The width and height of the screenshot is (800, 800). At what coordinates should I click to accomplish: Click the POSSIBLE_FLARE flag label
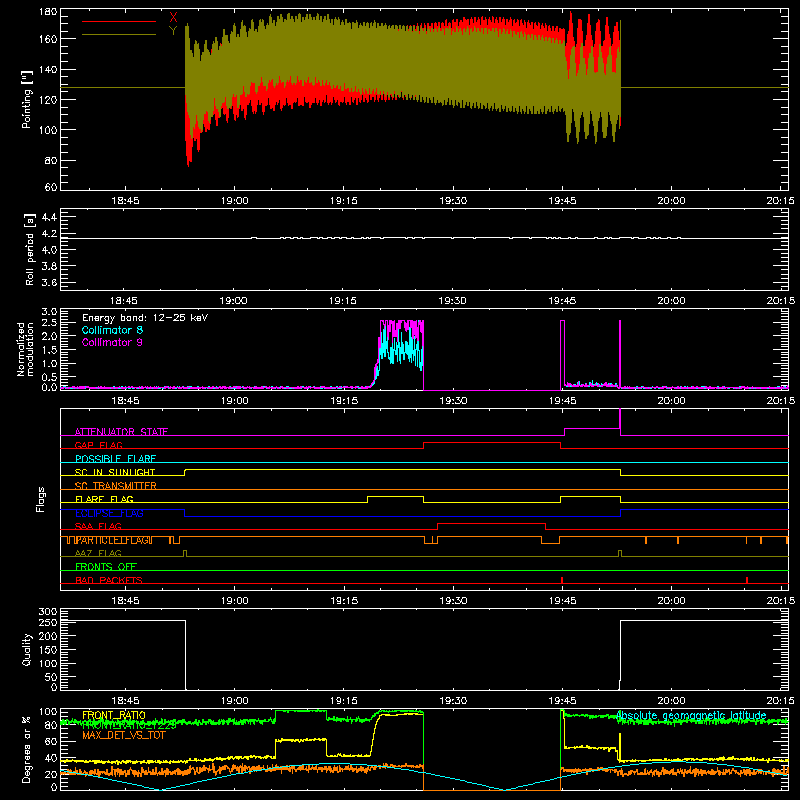coord(115,459)
